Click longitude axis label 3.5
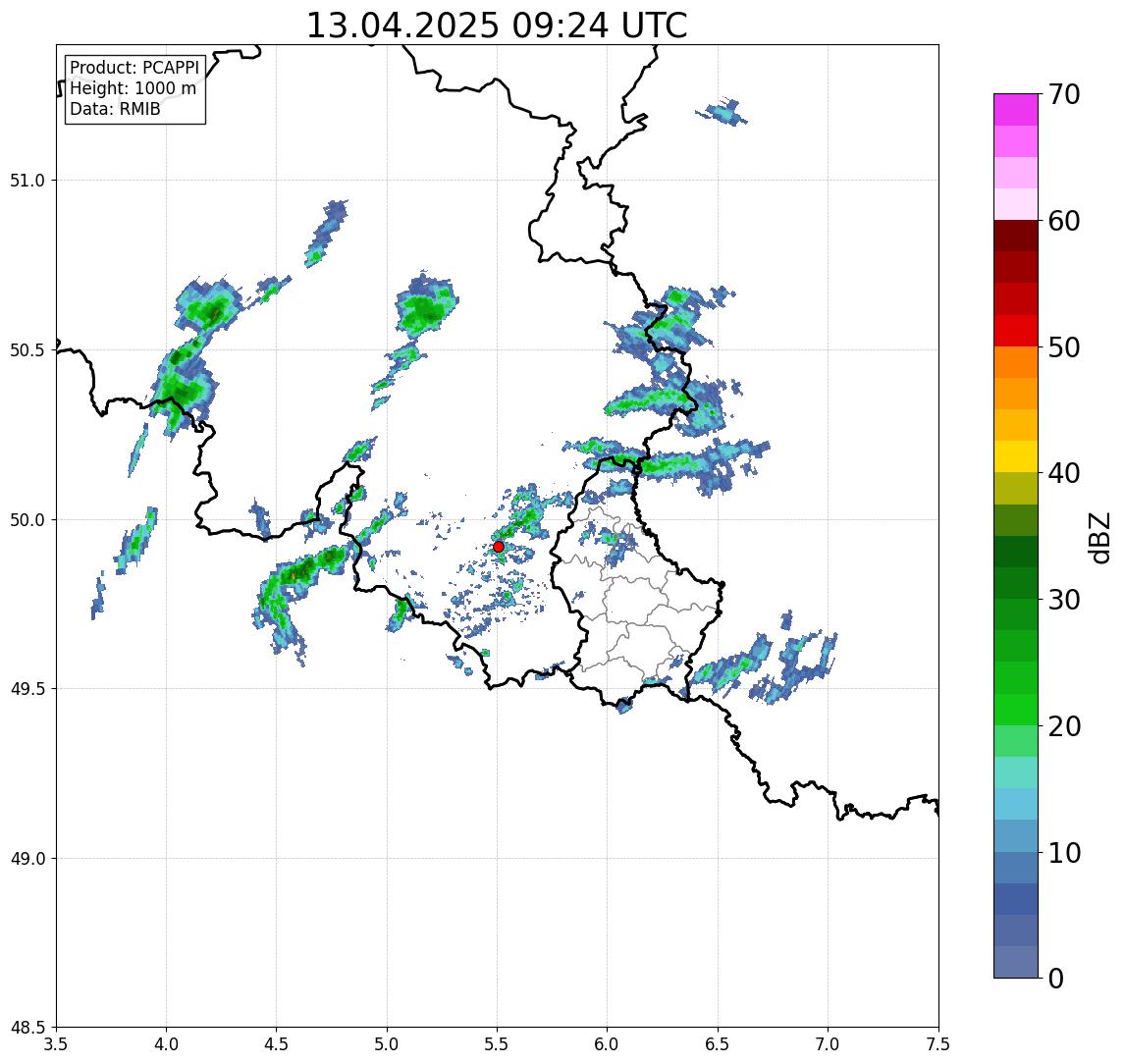Image resolution: width=1124 pixels, height=1064 pixels. coord(56,1044)
